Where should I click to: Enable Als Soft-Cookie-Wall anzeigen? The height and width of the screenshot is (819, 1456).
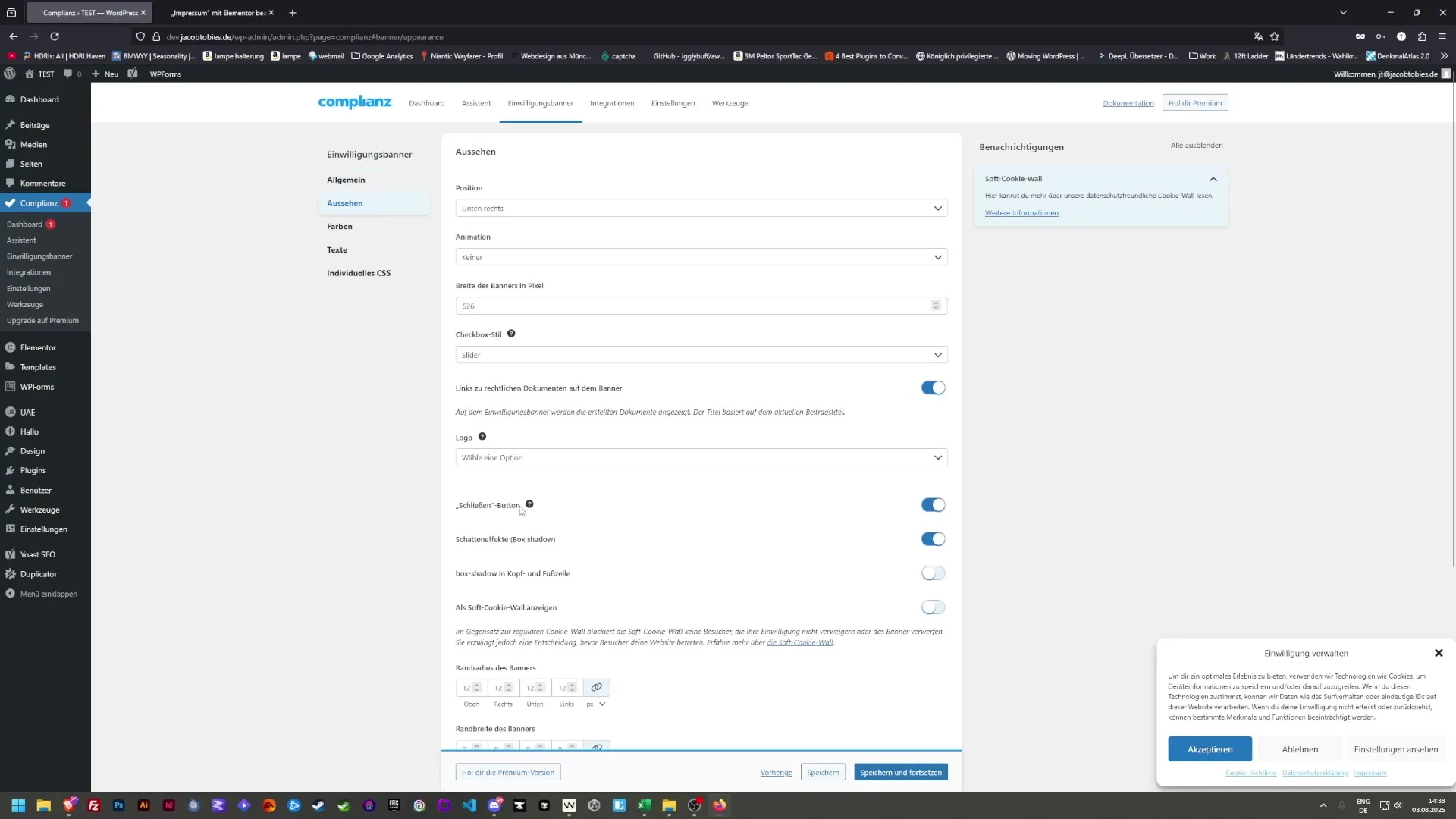click(933, 607)
